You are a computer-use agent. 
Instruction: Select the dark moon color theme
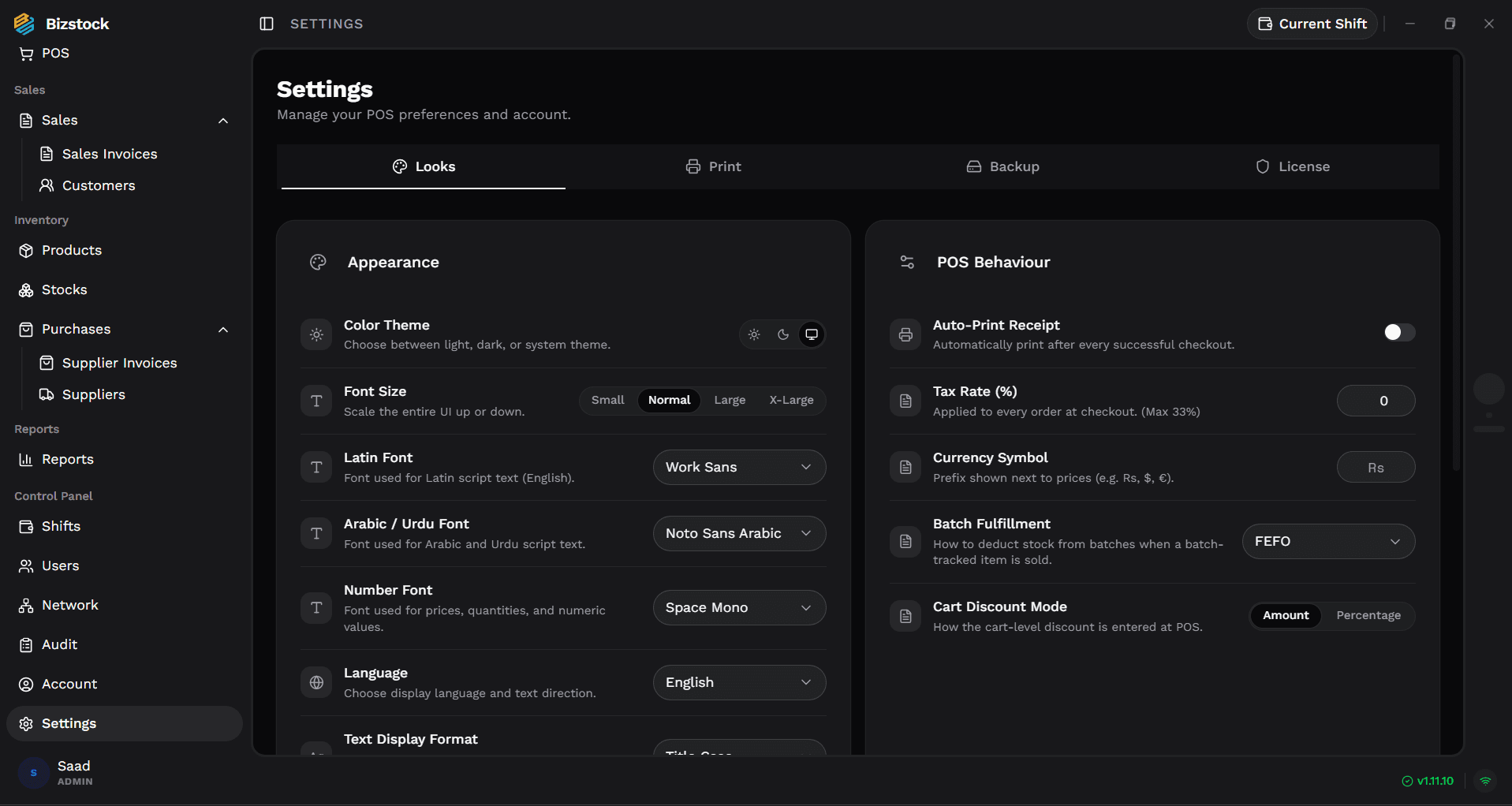click(782, 334)
